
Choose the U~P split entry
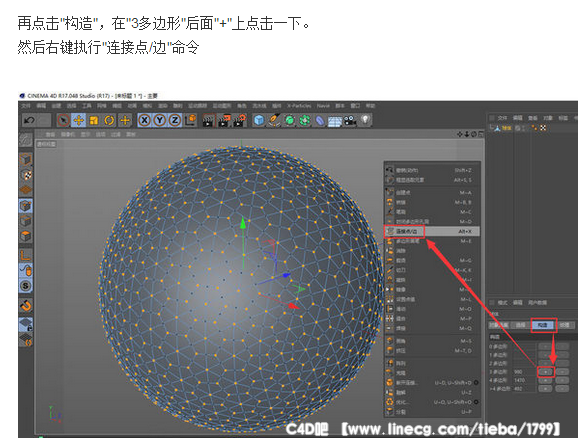pyautogui.click(x=432, y=412)
